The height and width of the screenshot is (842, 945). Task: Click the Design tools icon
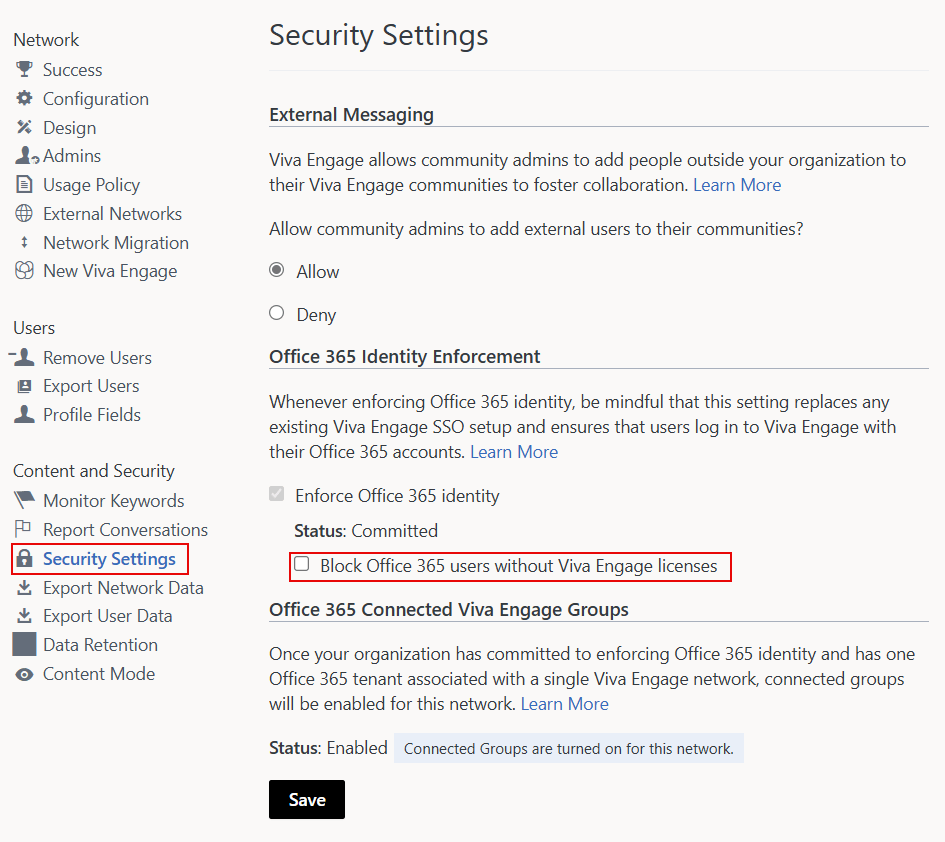point(26,127)
